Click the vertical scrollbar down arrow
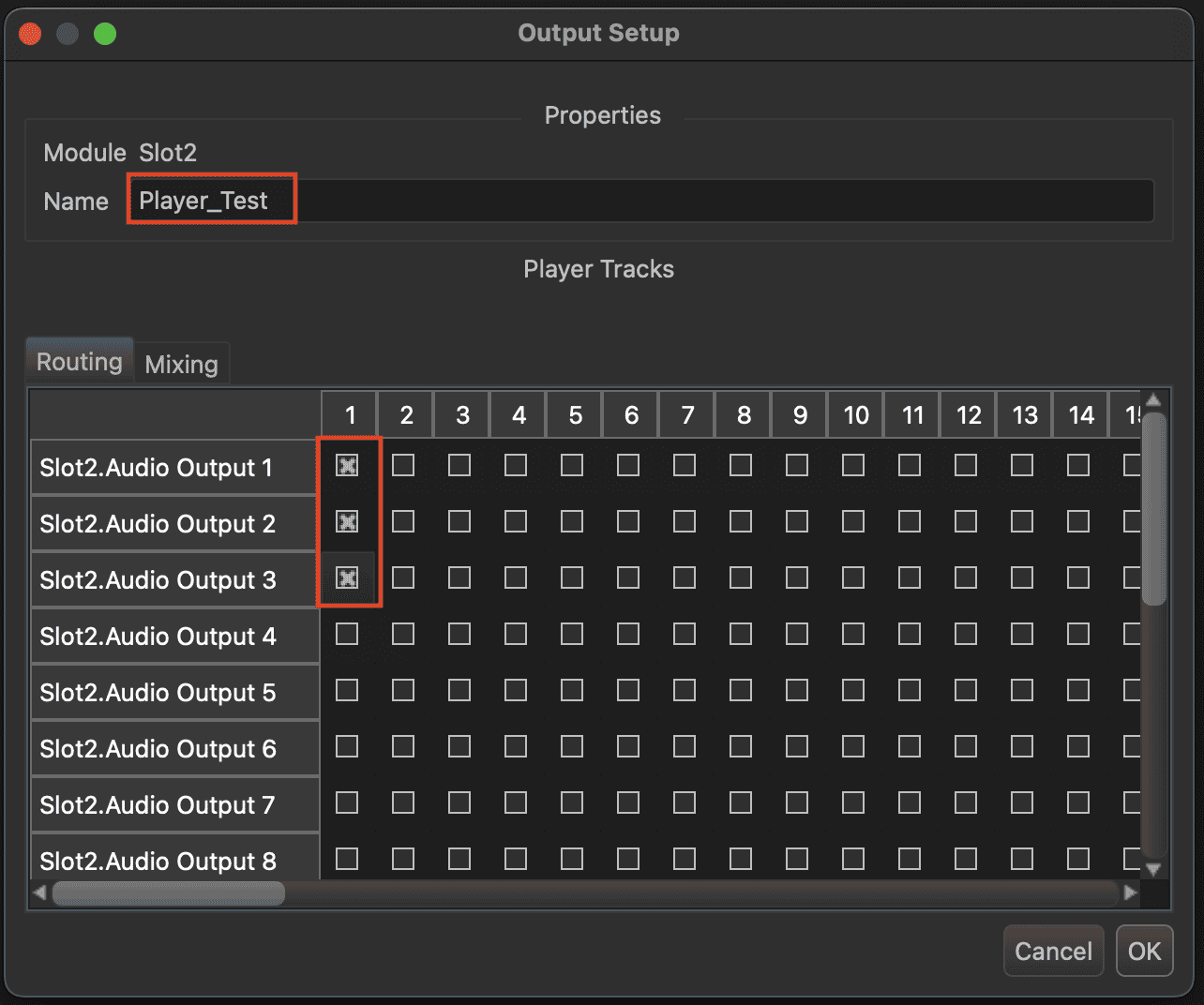The image size is (1204, 1005). point(1154,869)
